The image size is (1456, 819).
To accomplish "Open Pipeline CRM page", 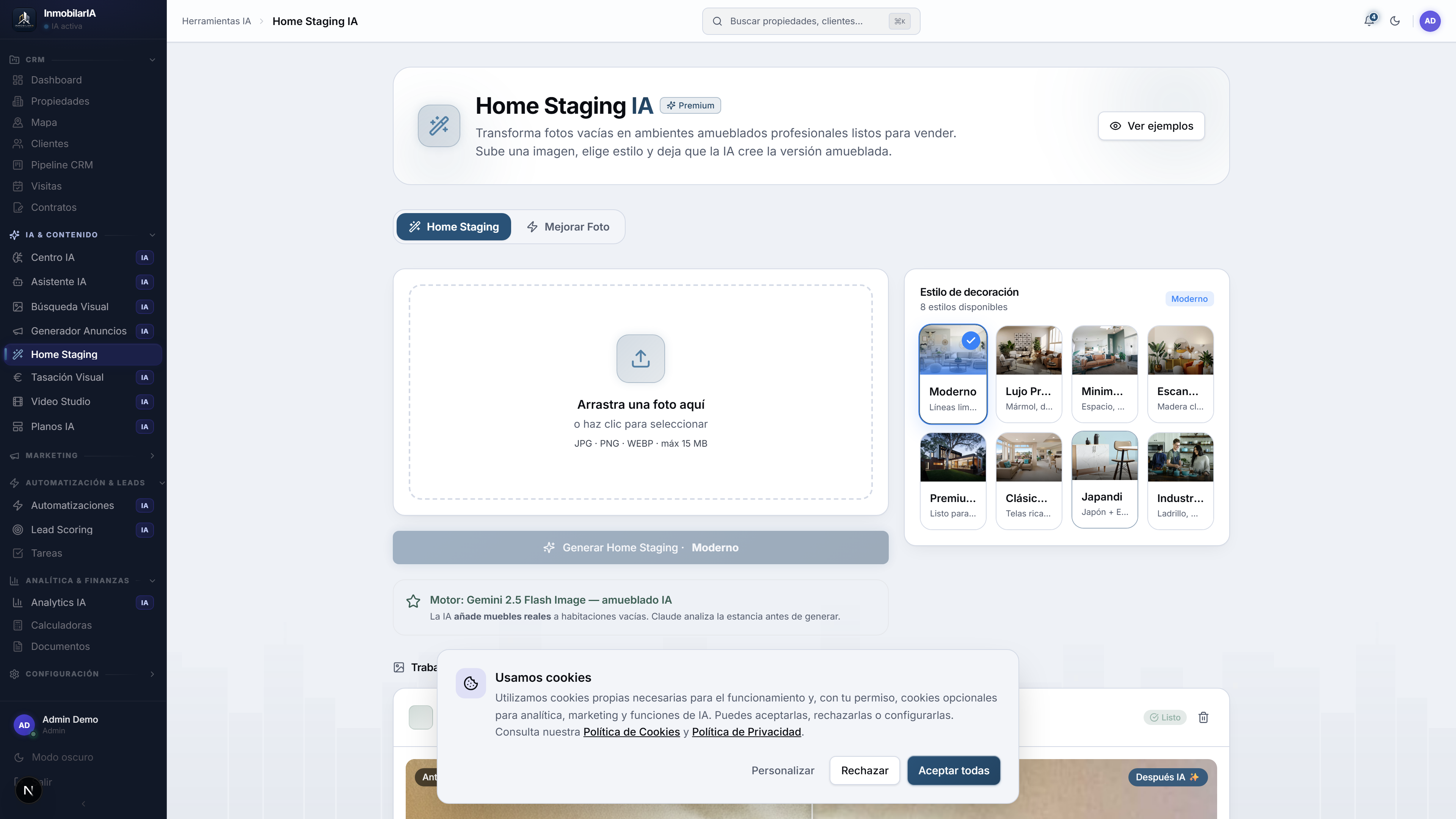I will pos(83,165).
